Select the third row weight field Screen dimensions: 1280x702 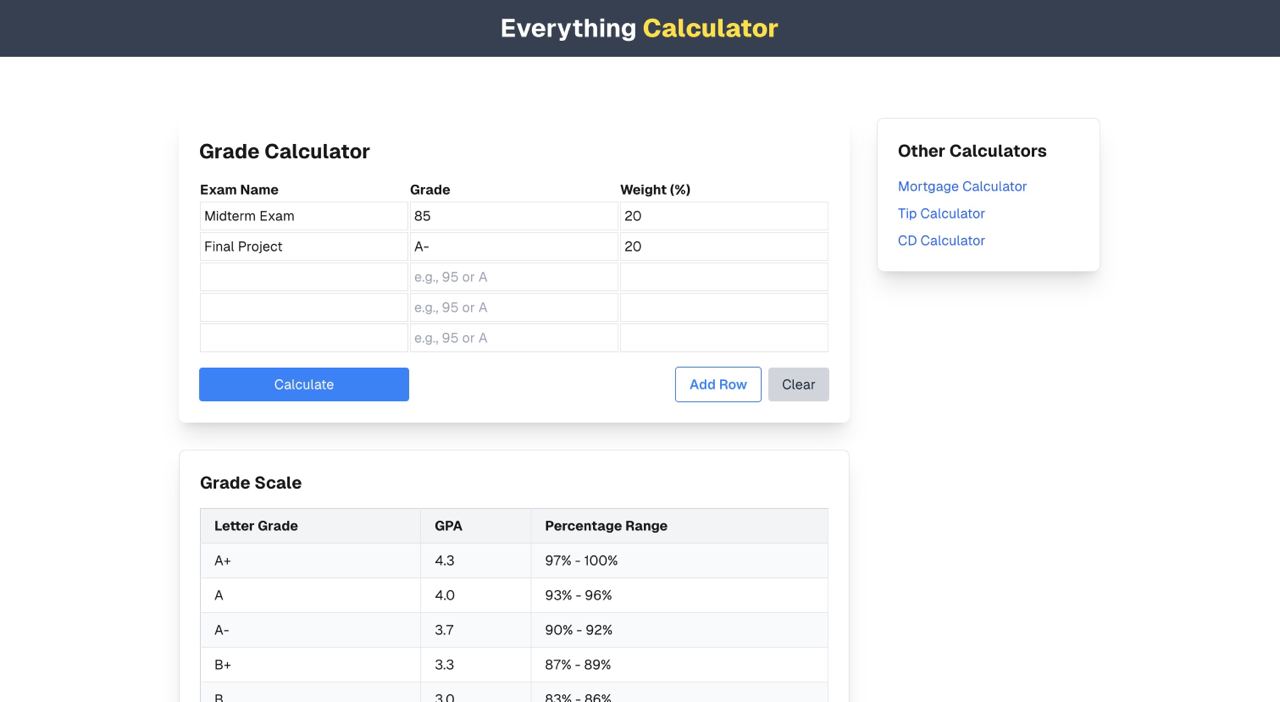point(724,278)
